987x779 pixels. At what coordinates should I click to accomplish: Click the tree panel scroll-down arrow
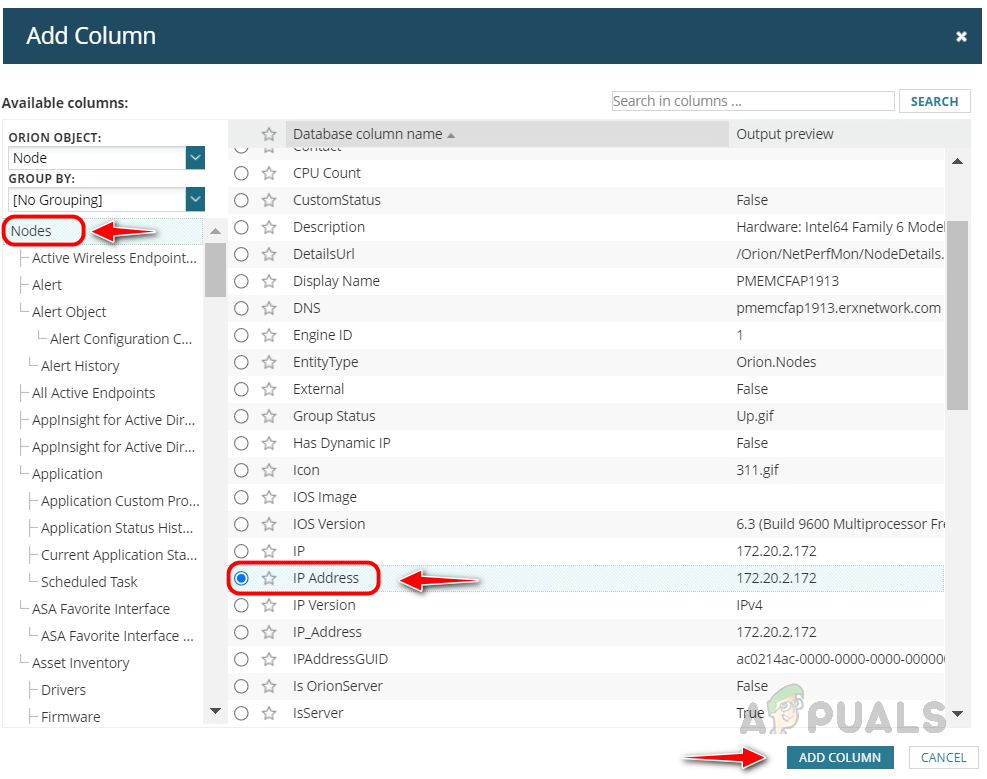point(215,711)
